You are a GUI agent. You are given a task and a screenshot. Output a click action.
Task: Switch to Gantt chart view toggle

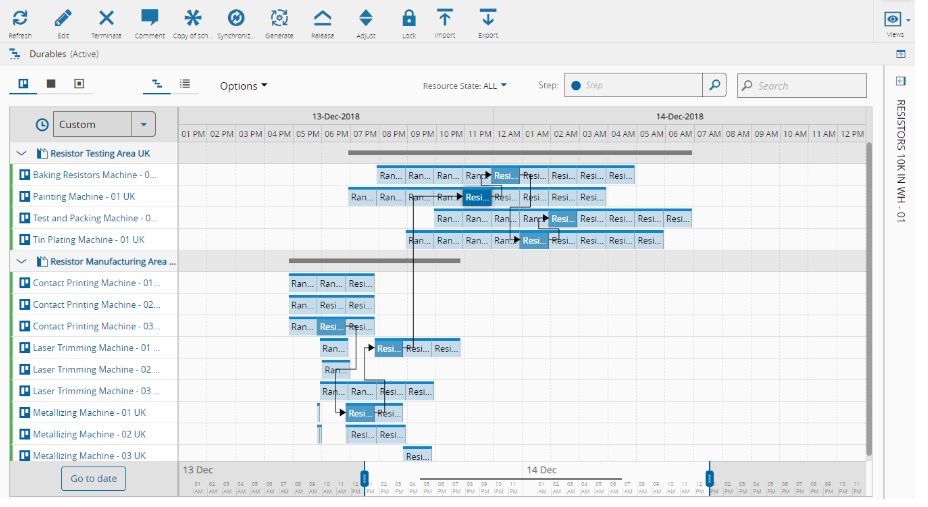coord(157,85)
